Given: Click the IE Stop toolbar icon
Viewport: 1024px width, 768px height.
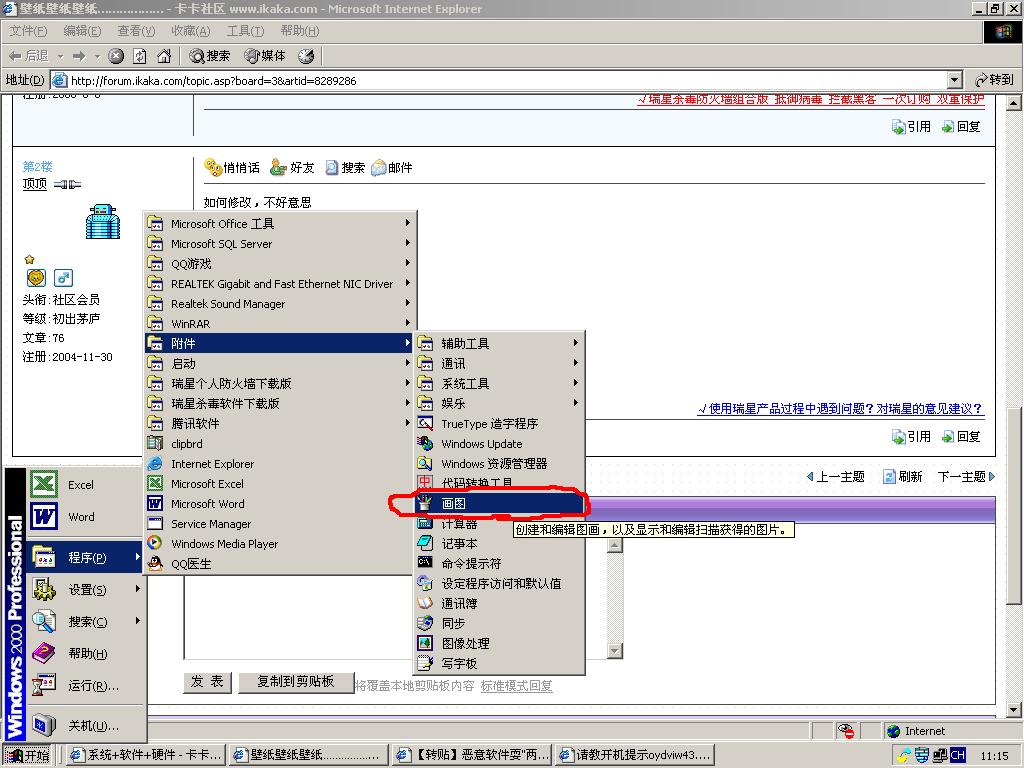Looking at the screenshot, I should [x=116, y=56].
